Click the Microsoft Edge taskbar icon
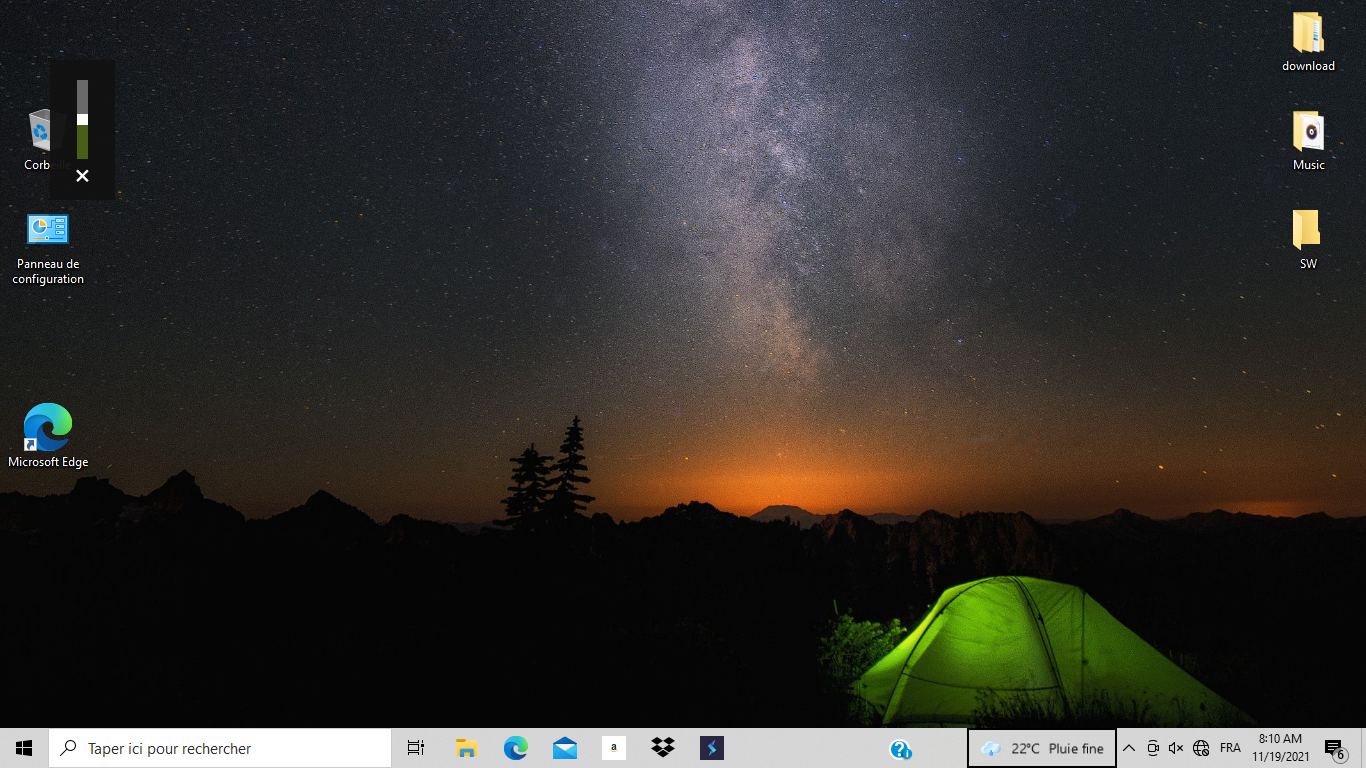1366x768 pixels. point(515,748)
